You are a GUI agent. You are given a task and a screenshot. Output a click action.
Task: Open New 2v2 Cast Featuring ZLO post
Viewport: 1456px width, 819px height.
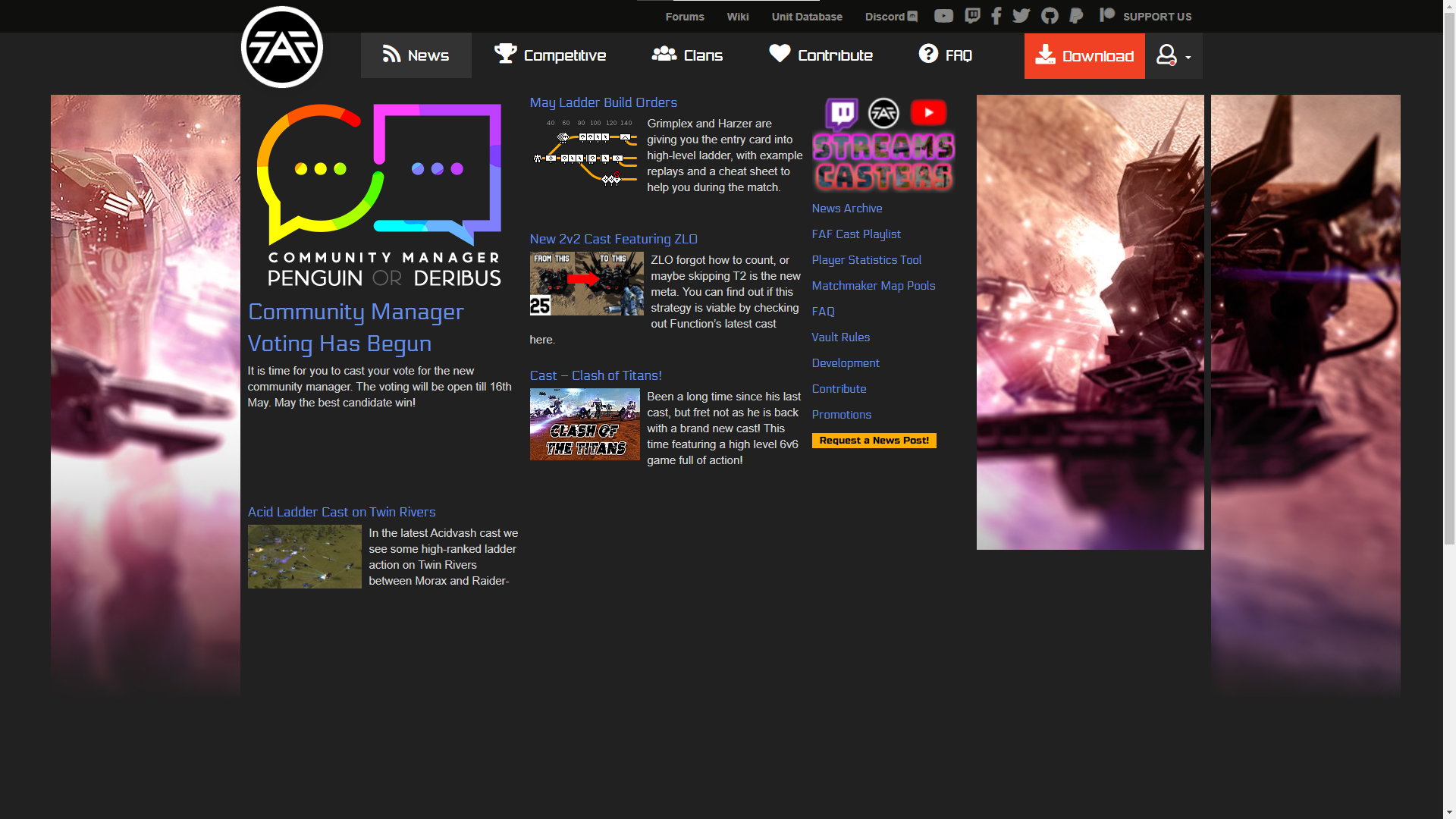[613, 239]
